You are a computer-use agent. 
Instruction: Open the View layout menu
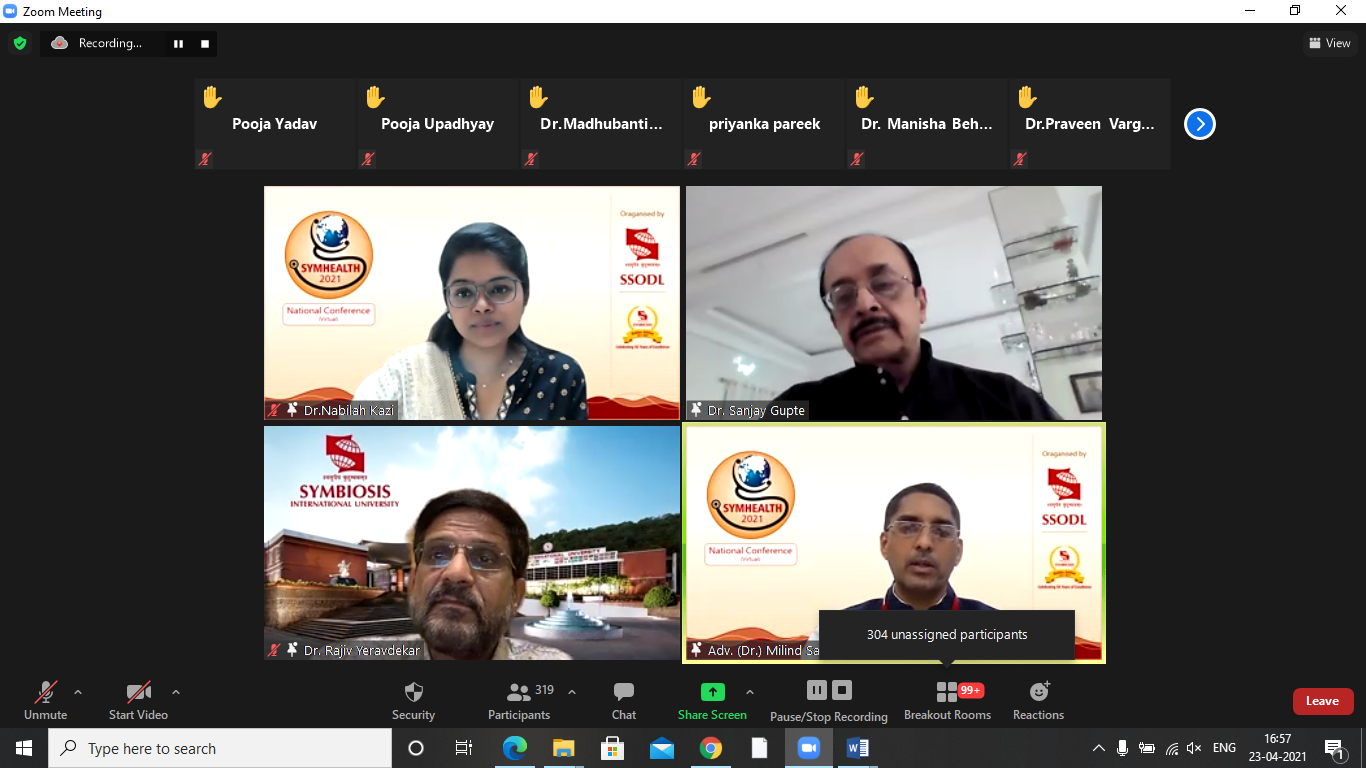(x=1329, y=43)
